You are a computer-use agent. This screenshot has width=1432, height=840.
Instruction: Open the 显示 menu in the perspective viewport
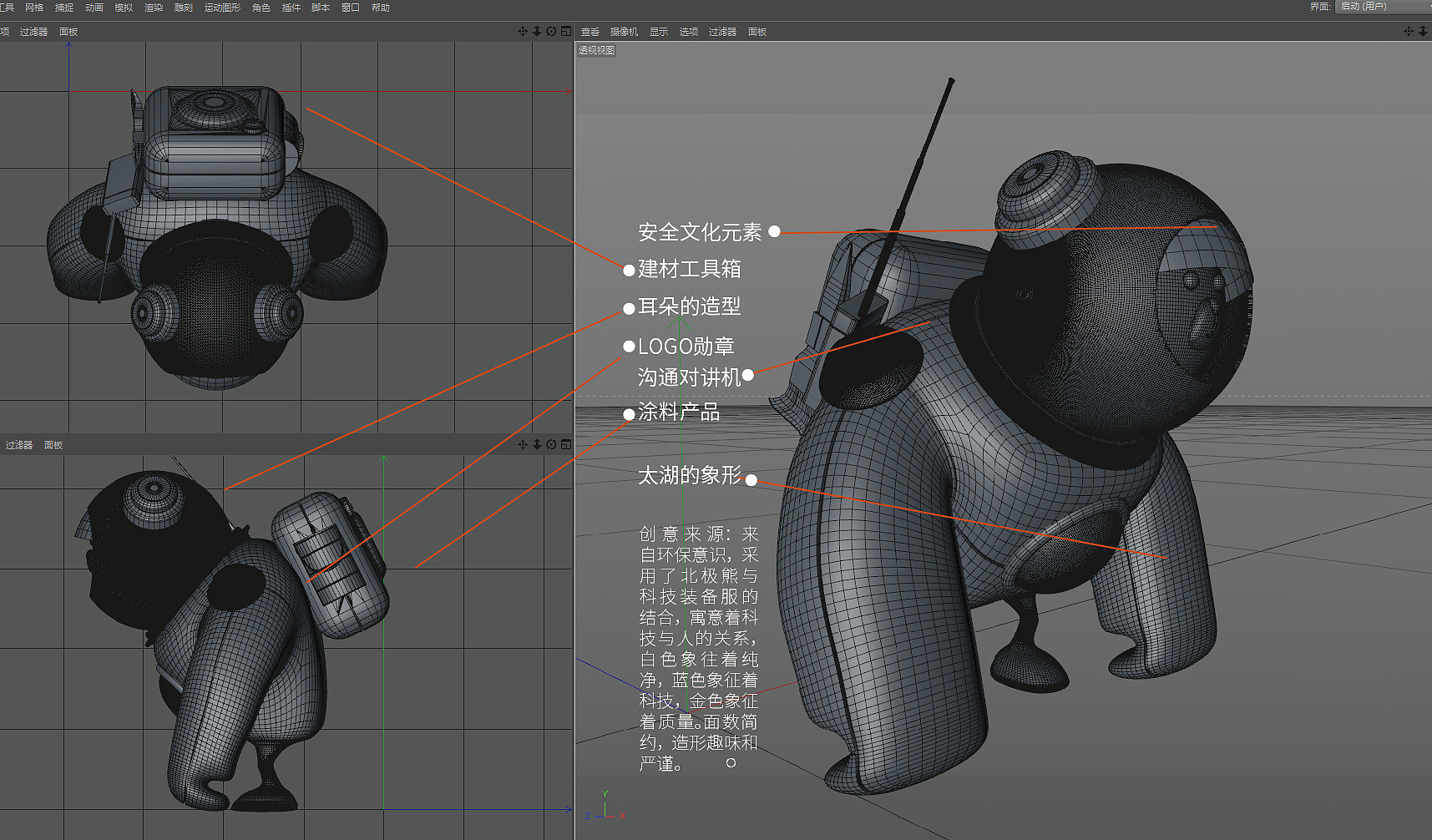[658, 32]
